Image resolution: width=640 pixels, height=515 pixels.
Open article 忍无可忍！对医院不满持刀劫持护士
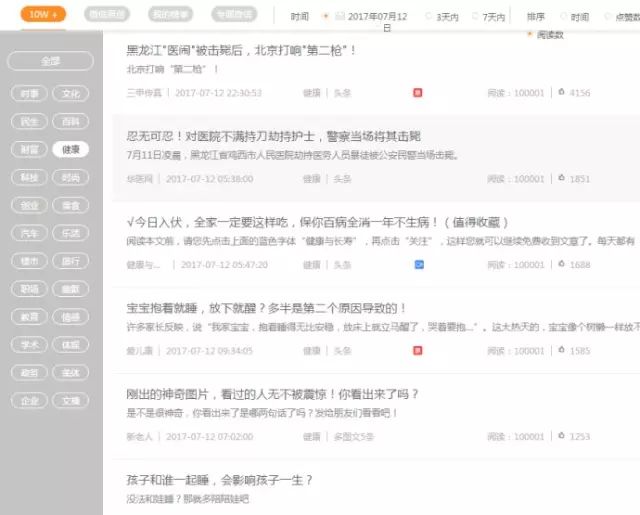tap(287, 136)
